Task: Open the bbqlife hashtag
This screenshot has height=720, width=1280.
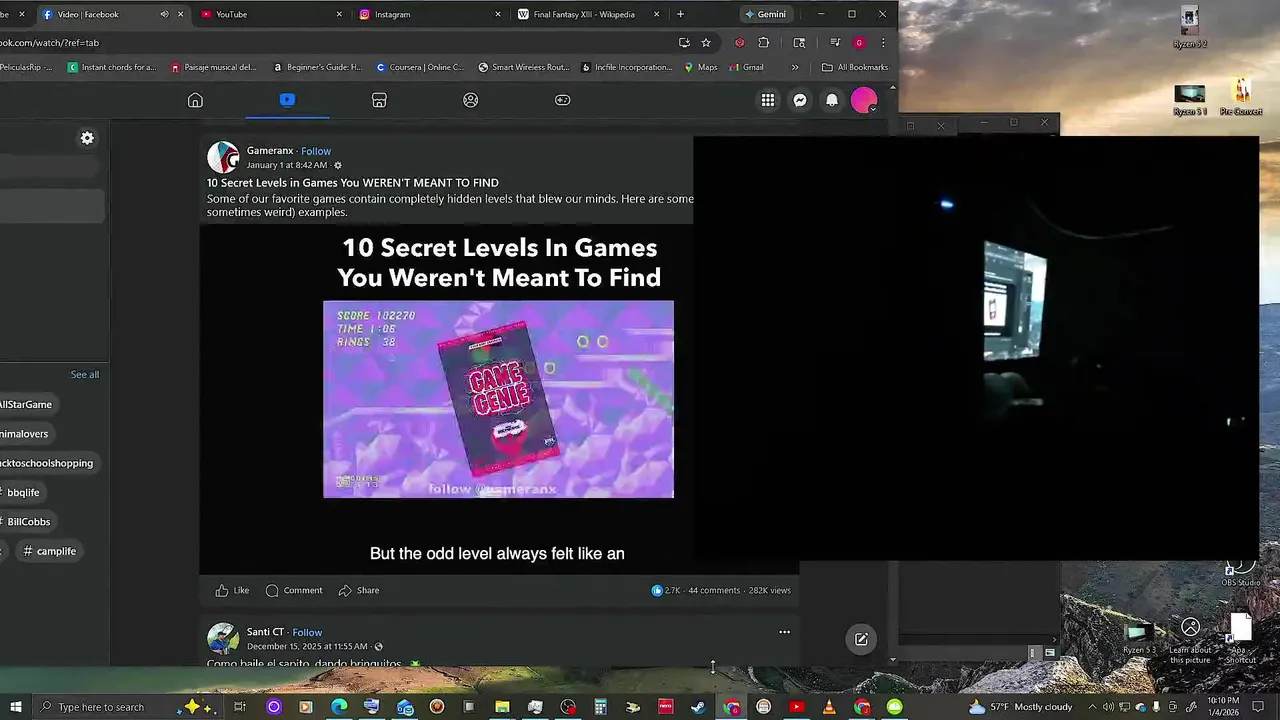Action: (x=23, y=492)
